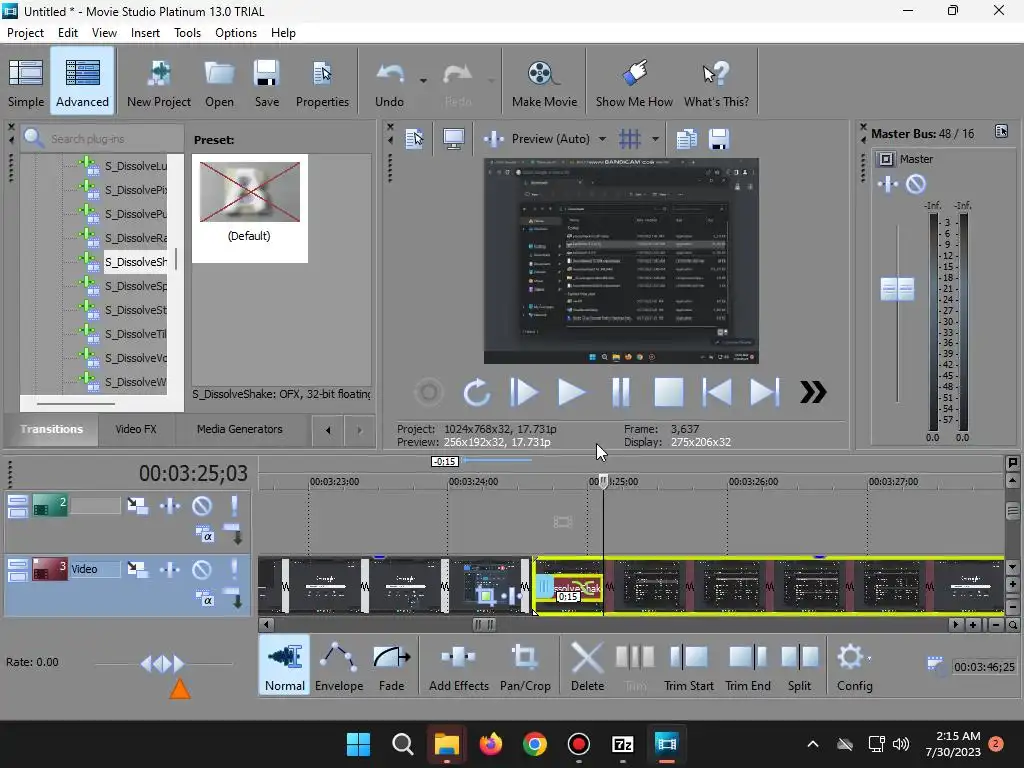
Task: Save the project
Action: point(266,82)
